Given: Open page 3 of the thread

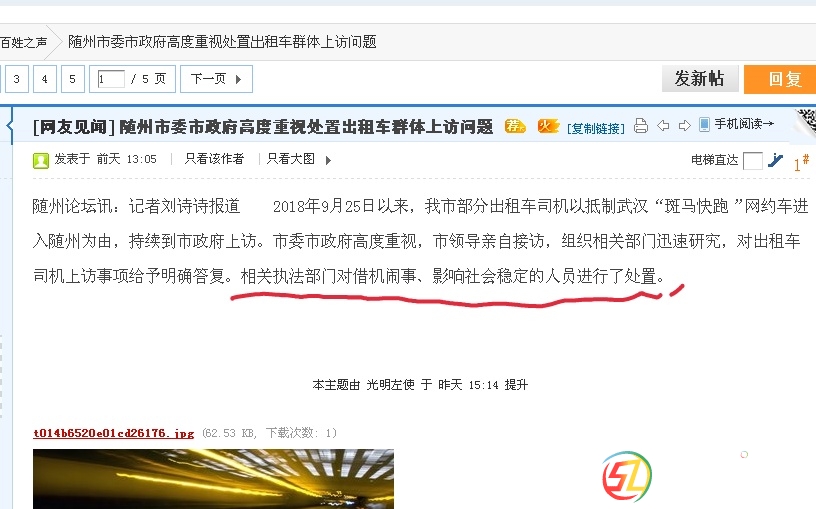Looking at the screenshot, I should (16, 79).
